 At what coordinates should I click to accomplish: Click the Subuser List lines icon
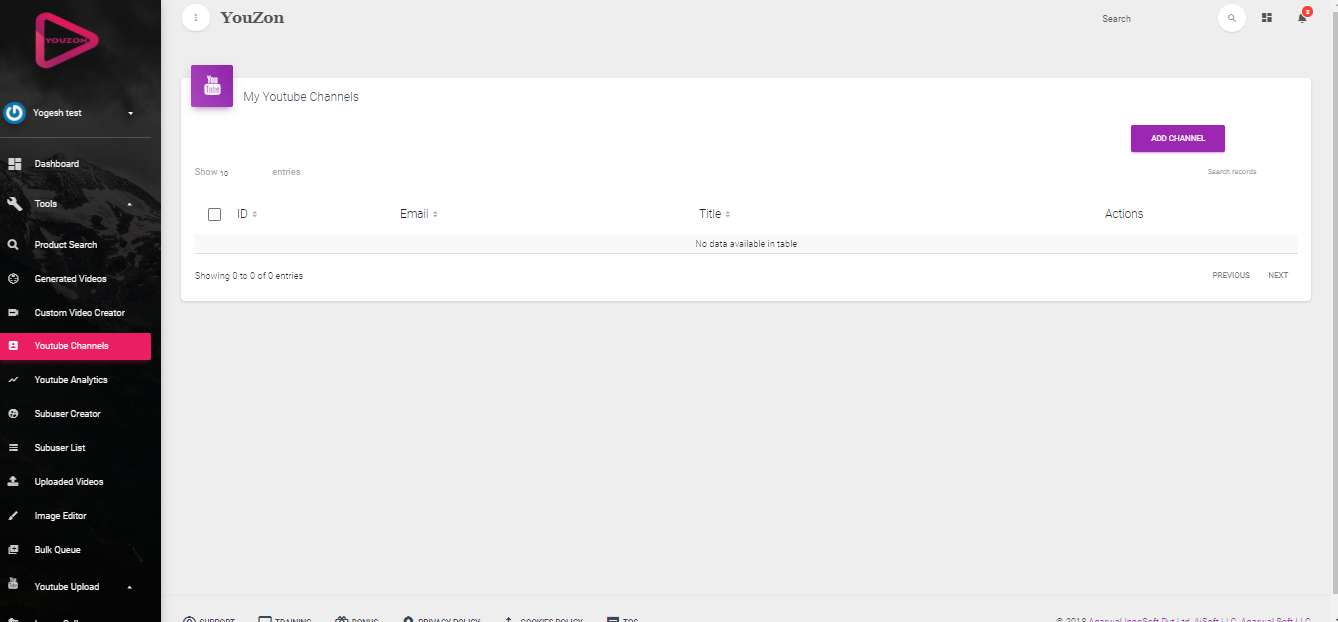pos(13,448)
